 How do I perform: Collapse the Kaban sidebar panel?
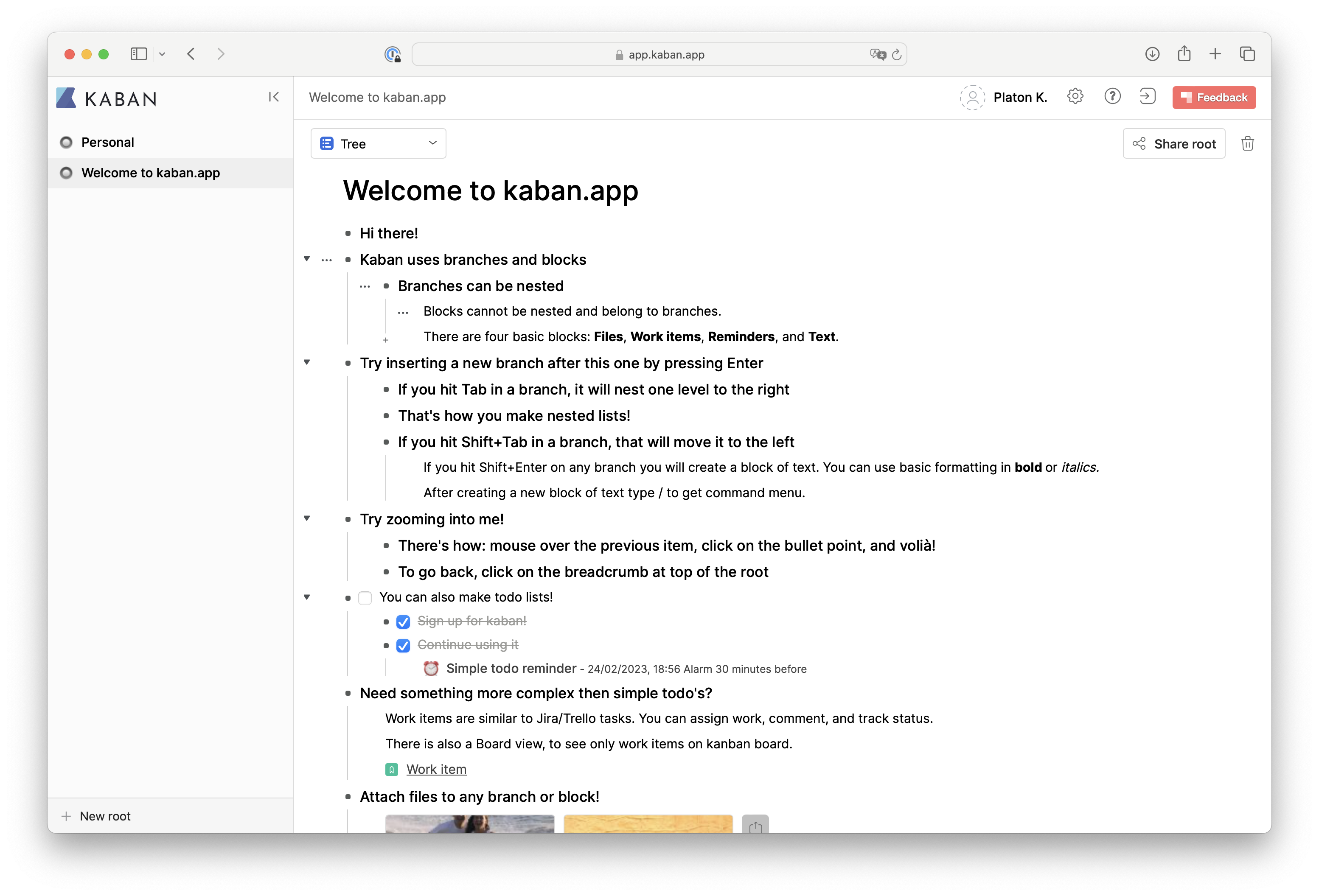coord(274,97)
